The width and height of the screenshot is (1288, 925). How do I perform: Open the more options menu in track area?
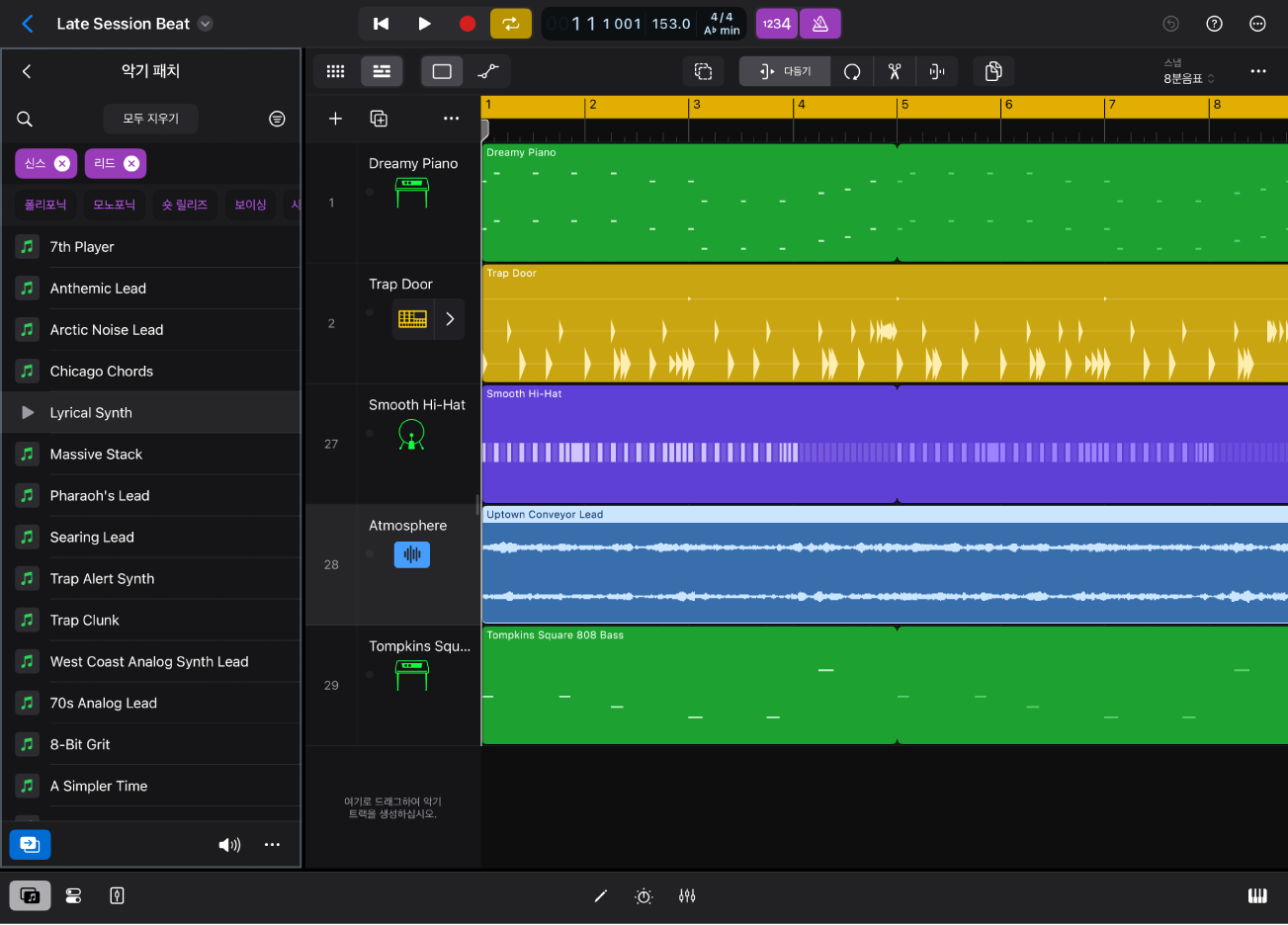coord(451,118)
